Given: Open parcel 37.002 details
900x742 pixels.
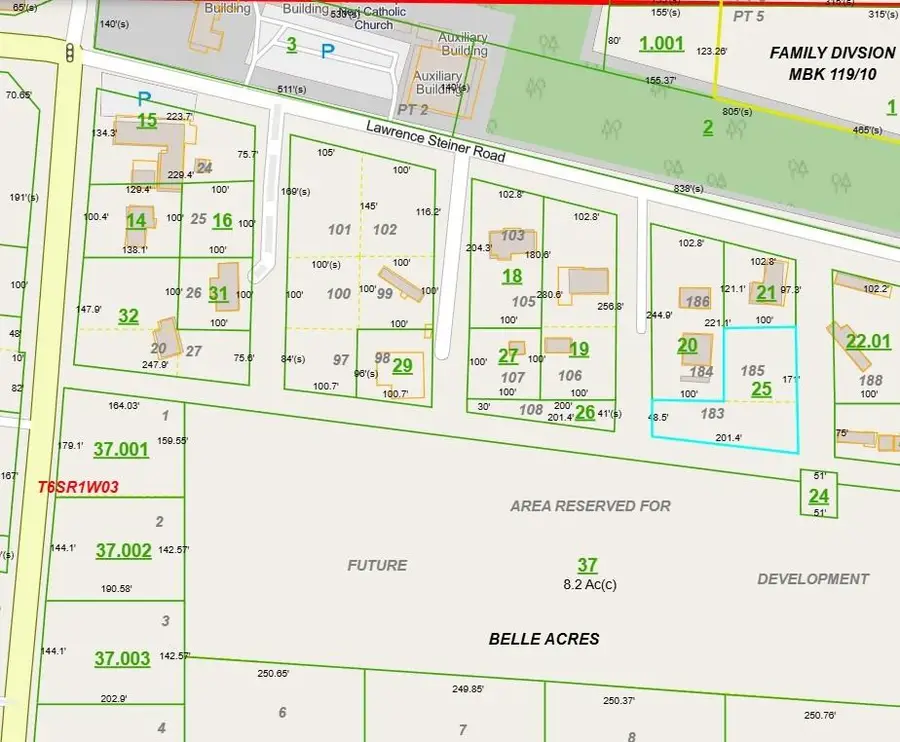Looking at the screenshot, I should tap(121, 549).
